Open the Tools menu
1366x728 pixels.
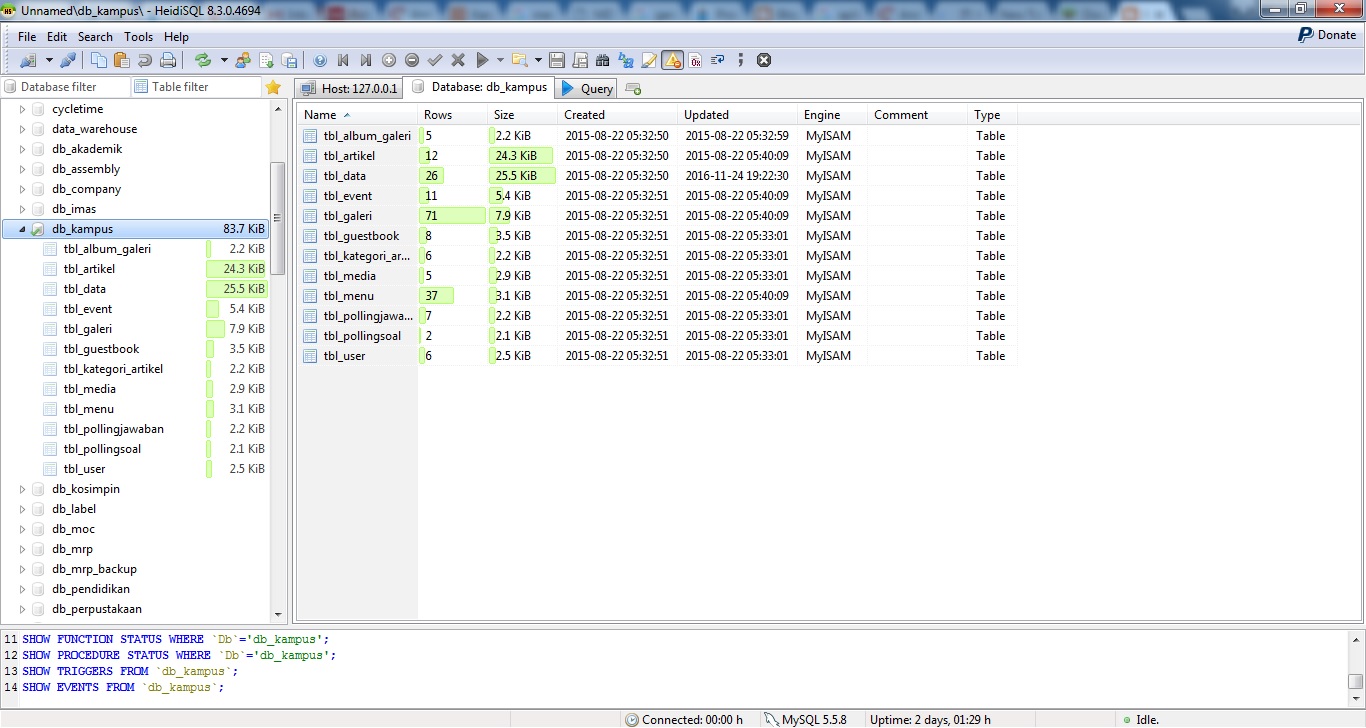138,36
